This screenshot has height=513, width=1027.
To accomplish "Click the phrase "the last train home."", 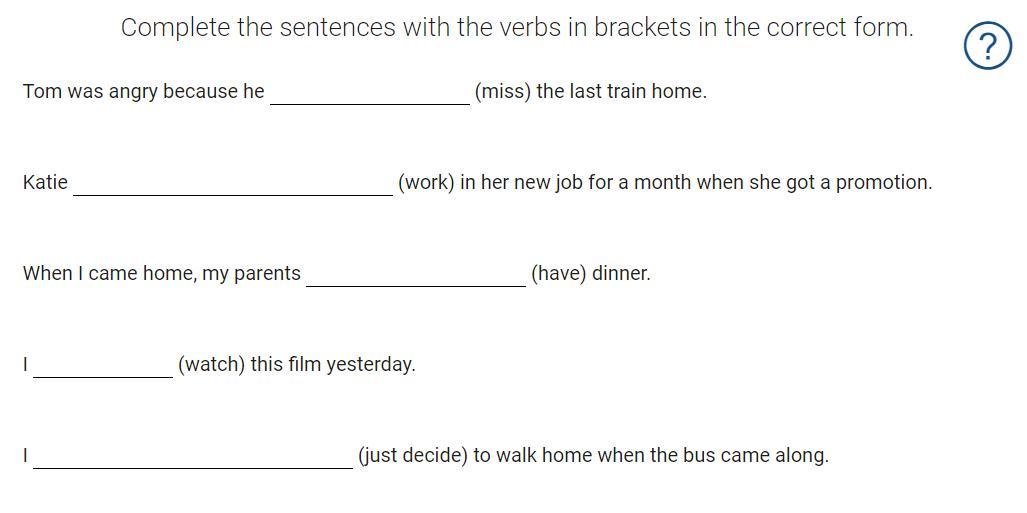I will [x=622, y=92].
